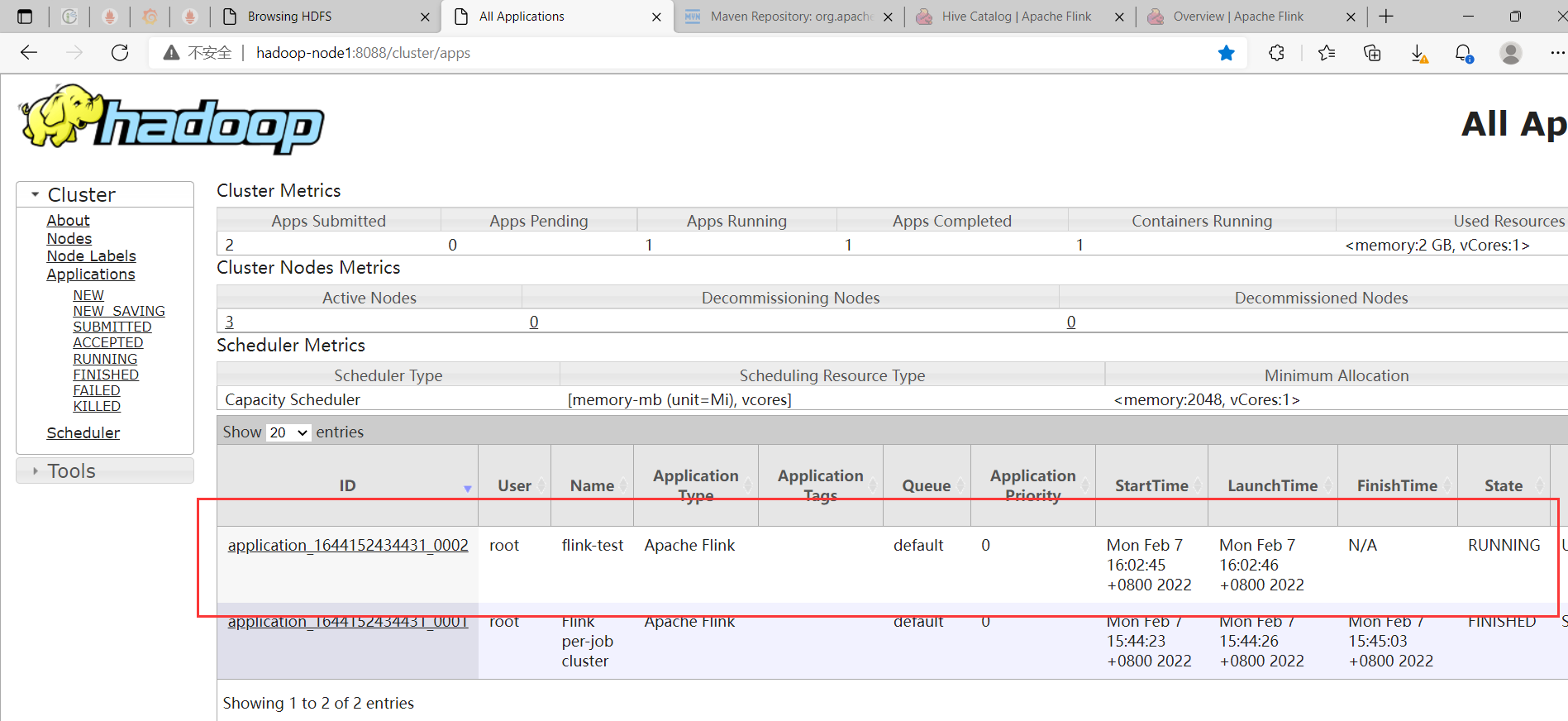Open the favorites list icon
Screen dimensions: 1568x721
(1327, 53)
